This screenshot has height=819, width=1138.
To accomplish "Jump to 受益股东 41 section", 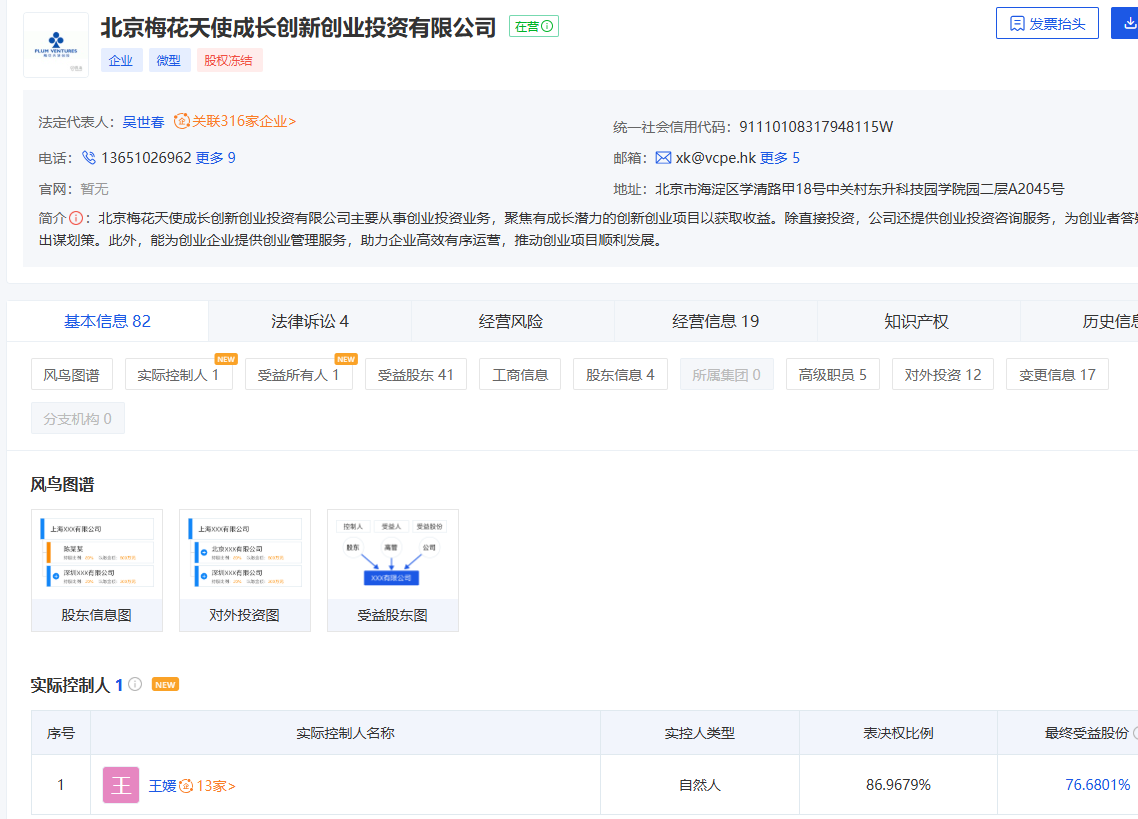I will click(x=416, y=375).
